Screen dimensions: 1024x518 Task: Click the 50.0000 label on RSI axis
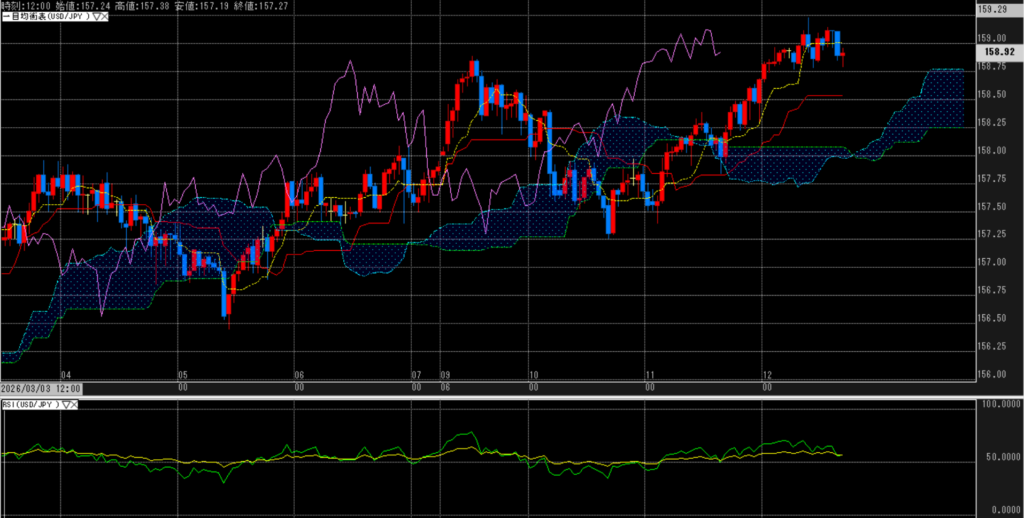click(1000, 457)
